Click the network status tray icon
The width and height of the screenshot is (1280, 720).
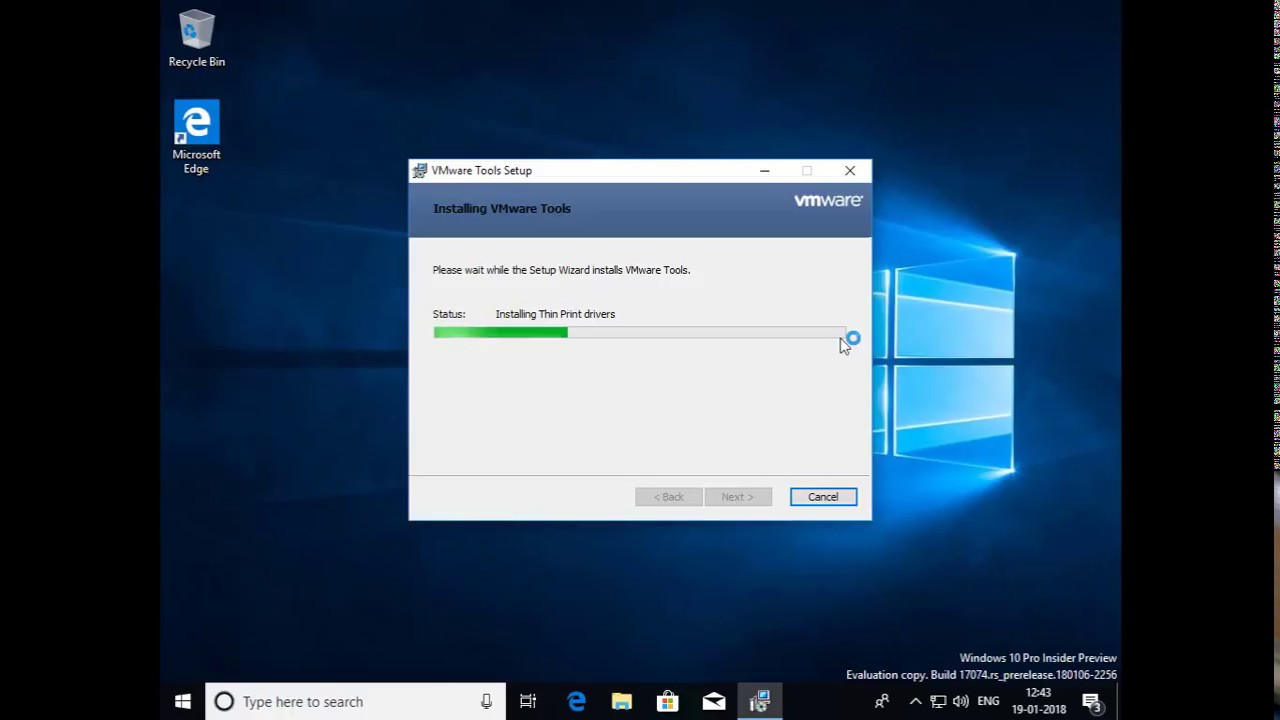point(938,702)
